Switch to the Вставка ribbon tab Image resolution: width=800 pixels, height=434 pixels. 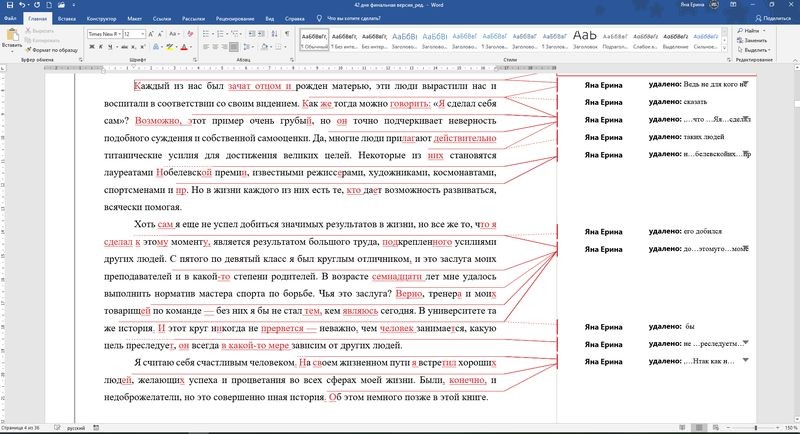[67, 18]
